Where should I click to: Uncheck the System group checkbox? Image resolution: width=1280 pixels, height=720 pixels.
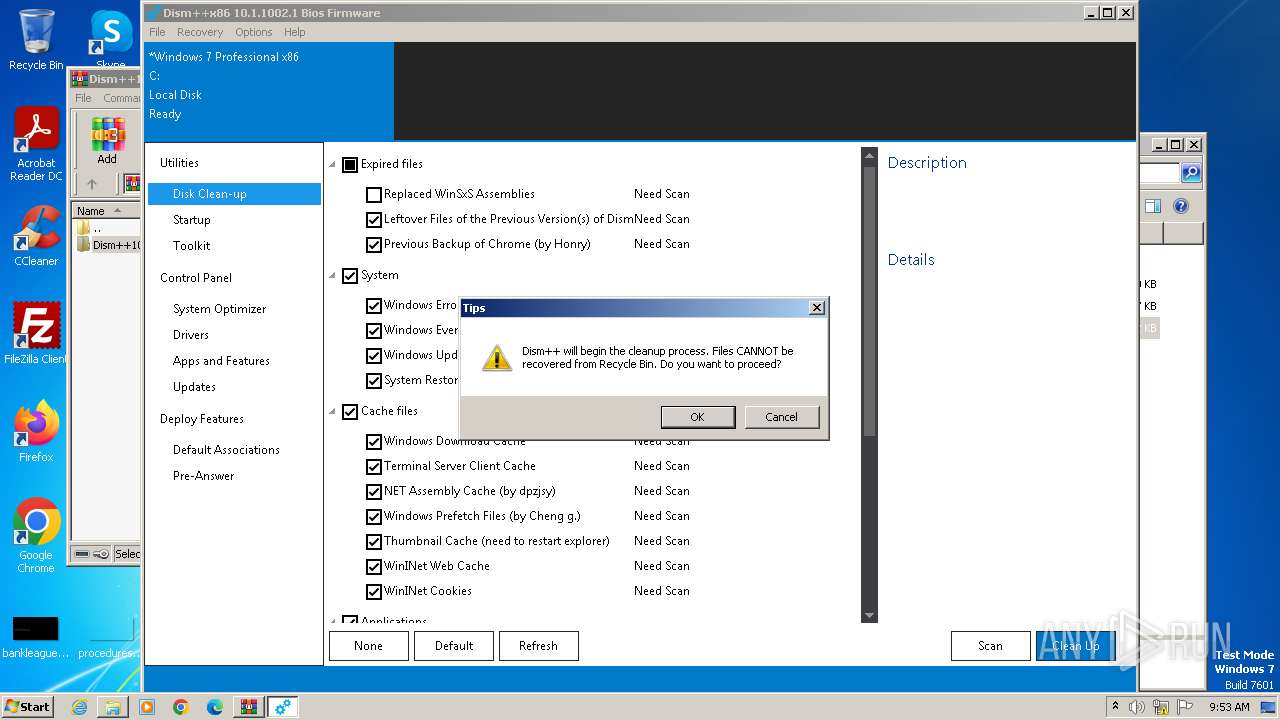pyautogui.click(x=350, y=276)
